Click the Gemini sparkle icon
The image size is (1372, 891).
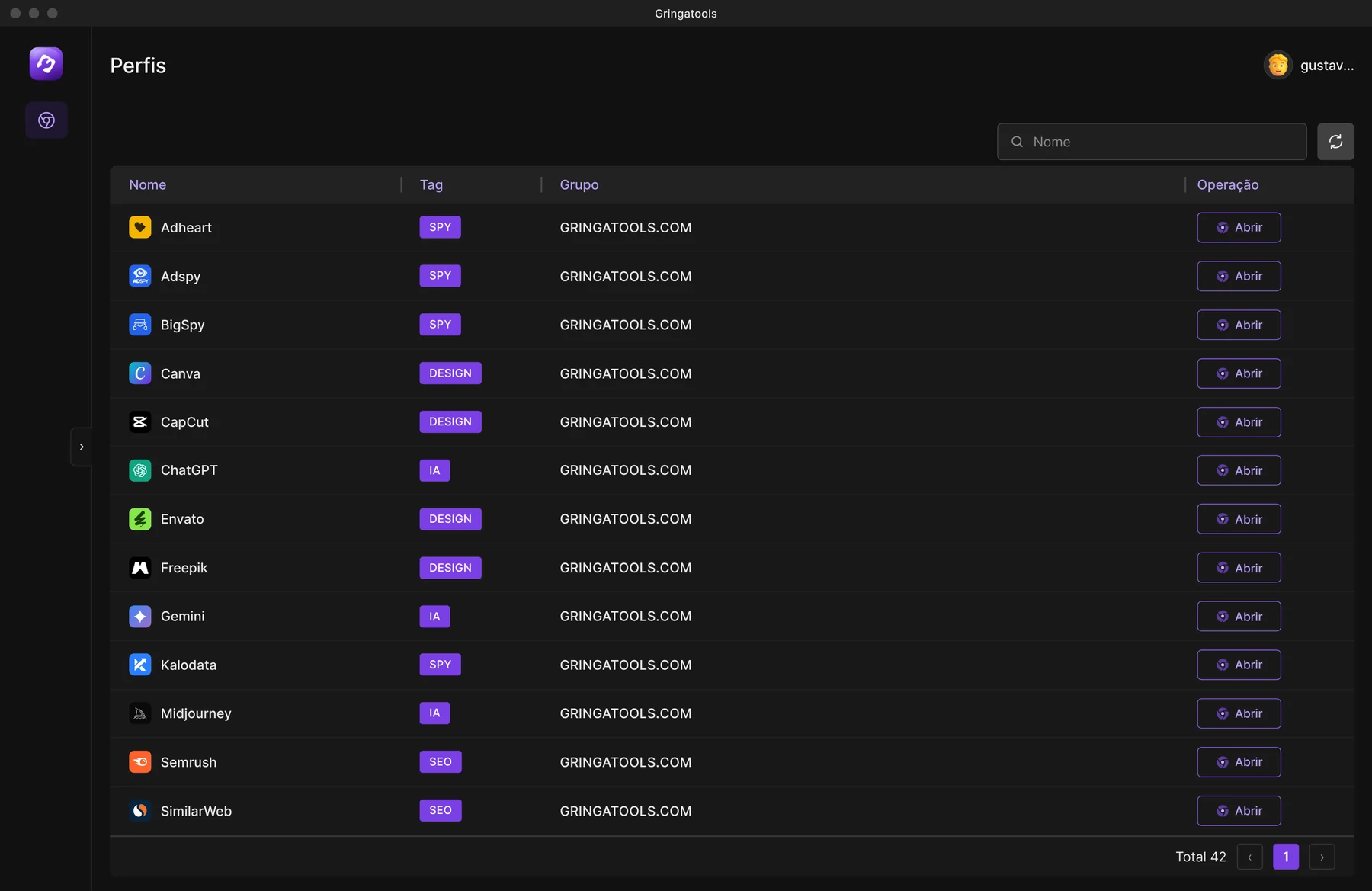coord(140,617)
